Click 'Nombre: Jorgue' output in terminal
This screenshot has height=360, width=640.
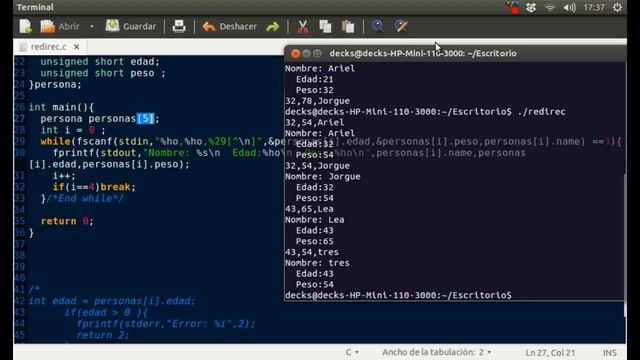[x=323, y=176]
